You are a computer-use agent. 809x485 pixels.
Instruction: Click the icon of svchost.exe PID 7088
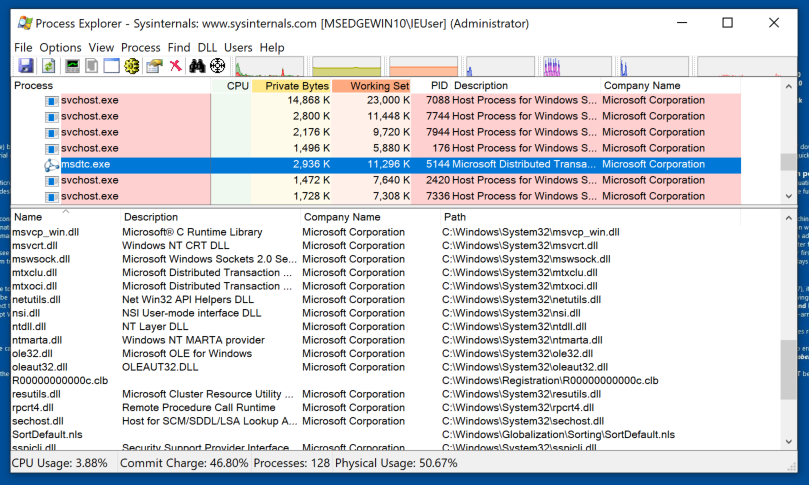click(x=51, y=101)
